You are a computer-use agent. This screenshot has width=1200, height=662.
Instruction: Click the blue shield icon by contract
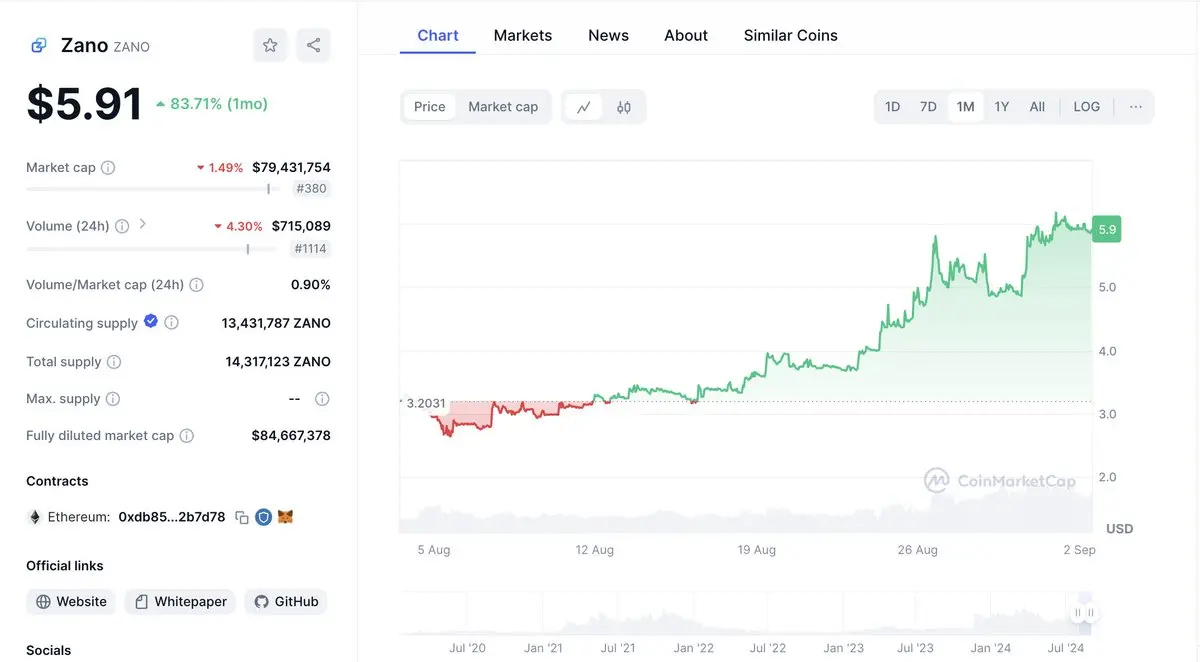point(264,517)
